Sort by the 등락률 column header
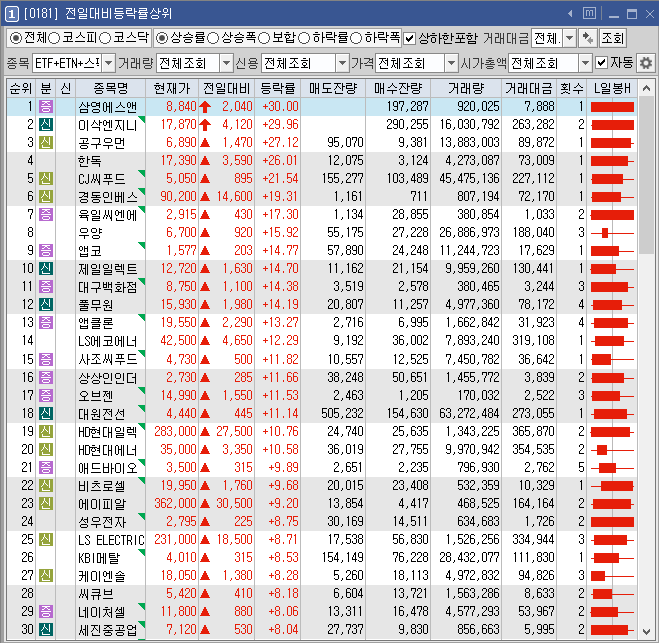This screenshot has height=643, width=659. click(x=278, y=88)
